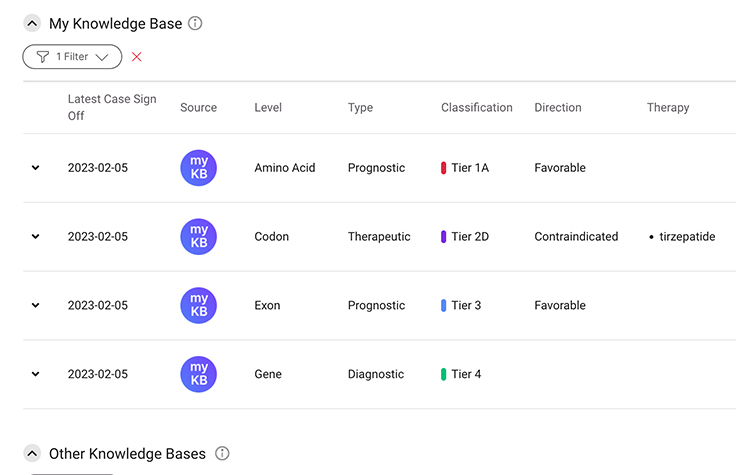Click the red Tier 1A color marker
Screen dimensions: 736x475
(444, 168)
